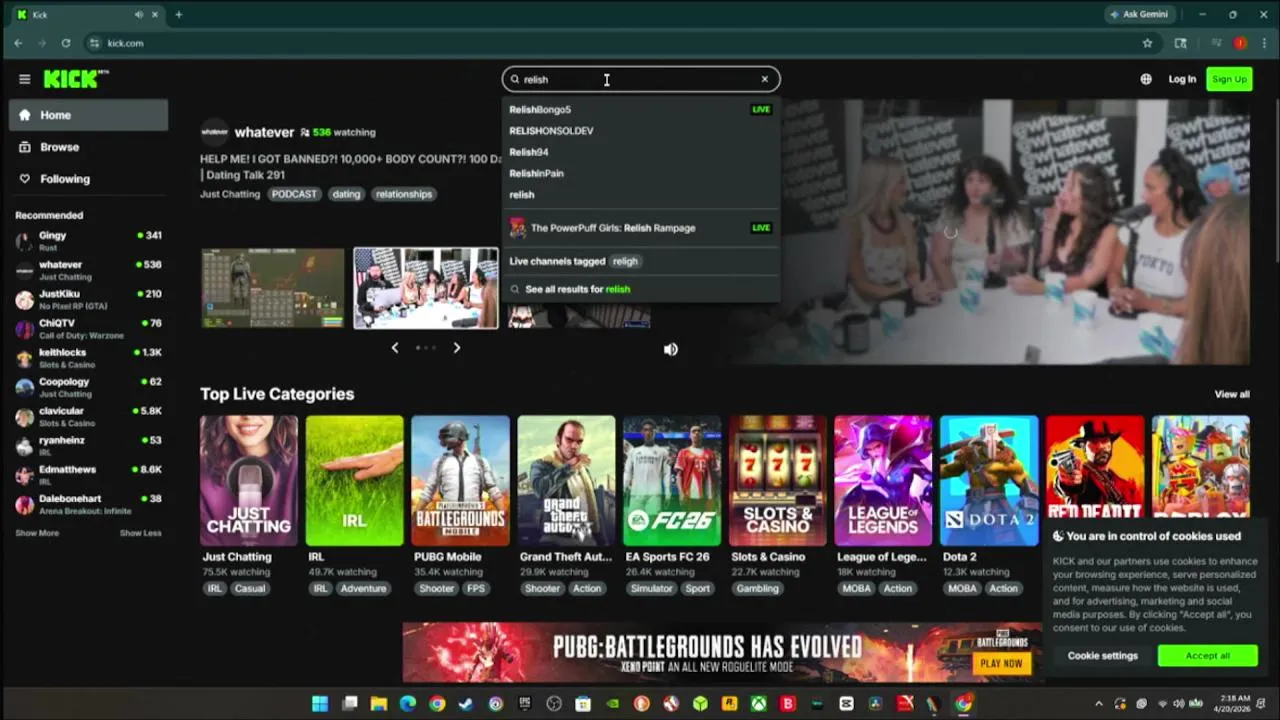
Task: Select Relish94 search suggestion
Action: tap(641, 152)
